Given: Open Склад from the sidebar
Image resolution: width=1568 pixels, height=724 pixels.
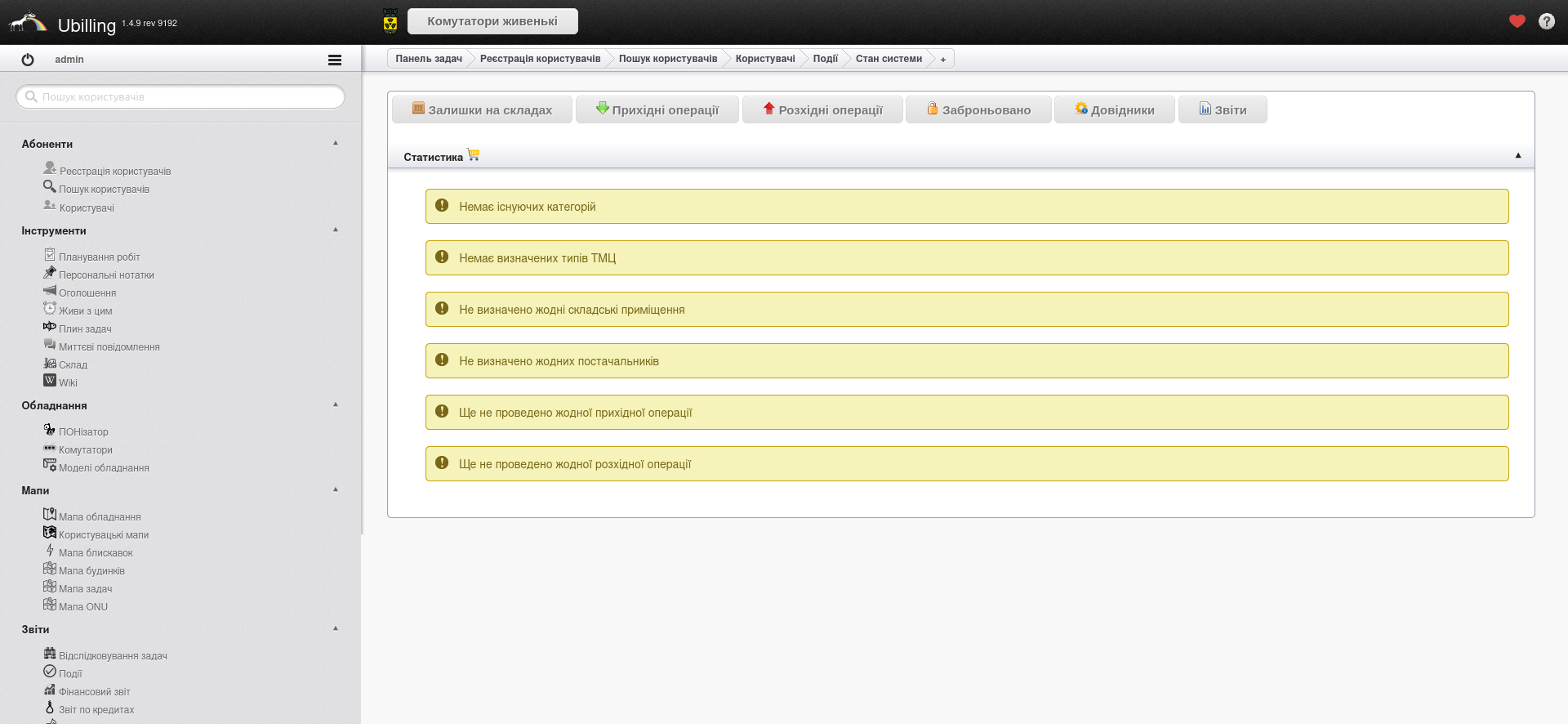Looking at the screenshot, I should (x=73, y=364).
